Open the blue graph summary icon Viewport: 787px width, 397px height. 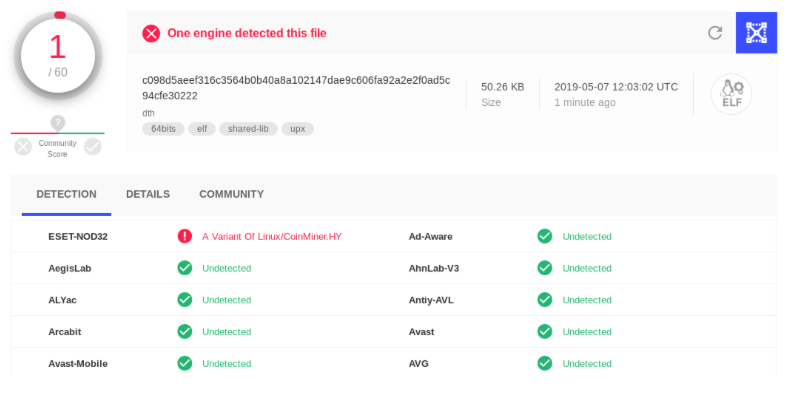(x=756, y=33)
